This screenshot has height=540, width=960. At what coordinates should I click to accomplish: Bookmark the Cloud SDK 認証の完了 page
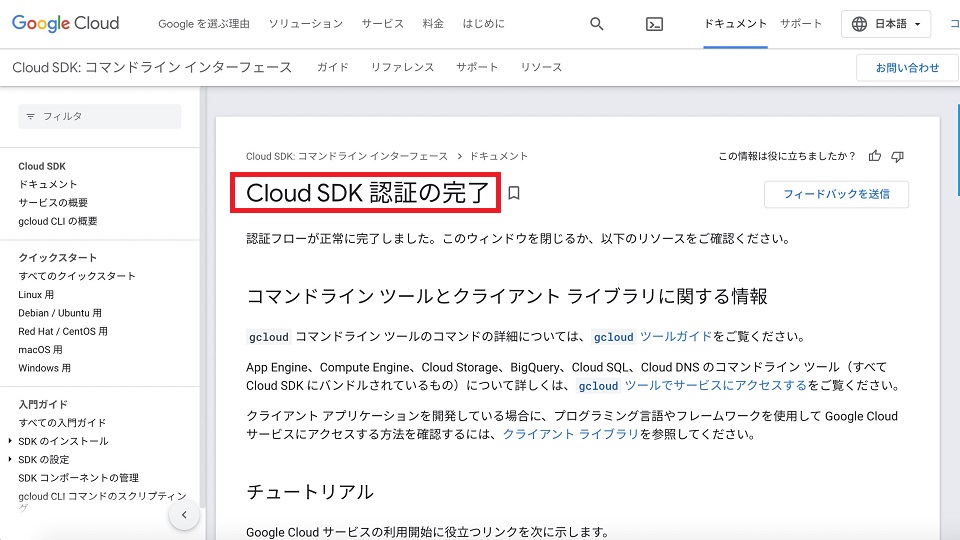514,193
